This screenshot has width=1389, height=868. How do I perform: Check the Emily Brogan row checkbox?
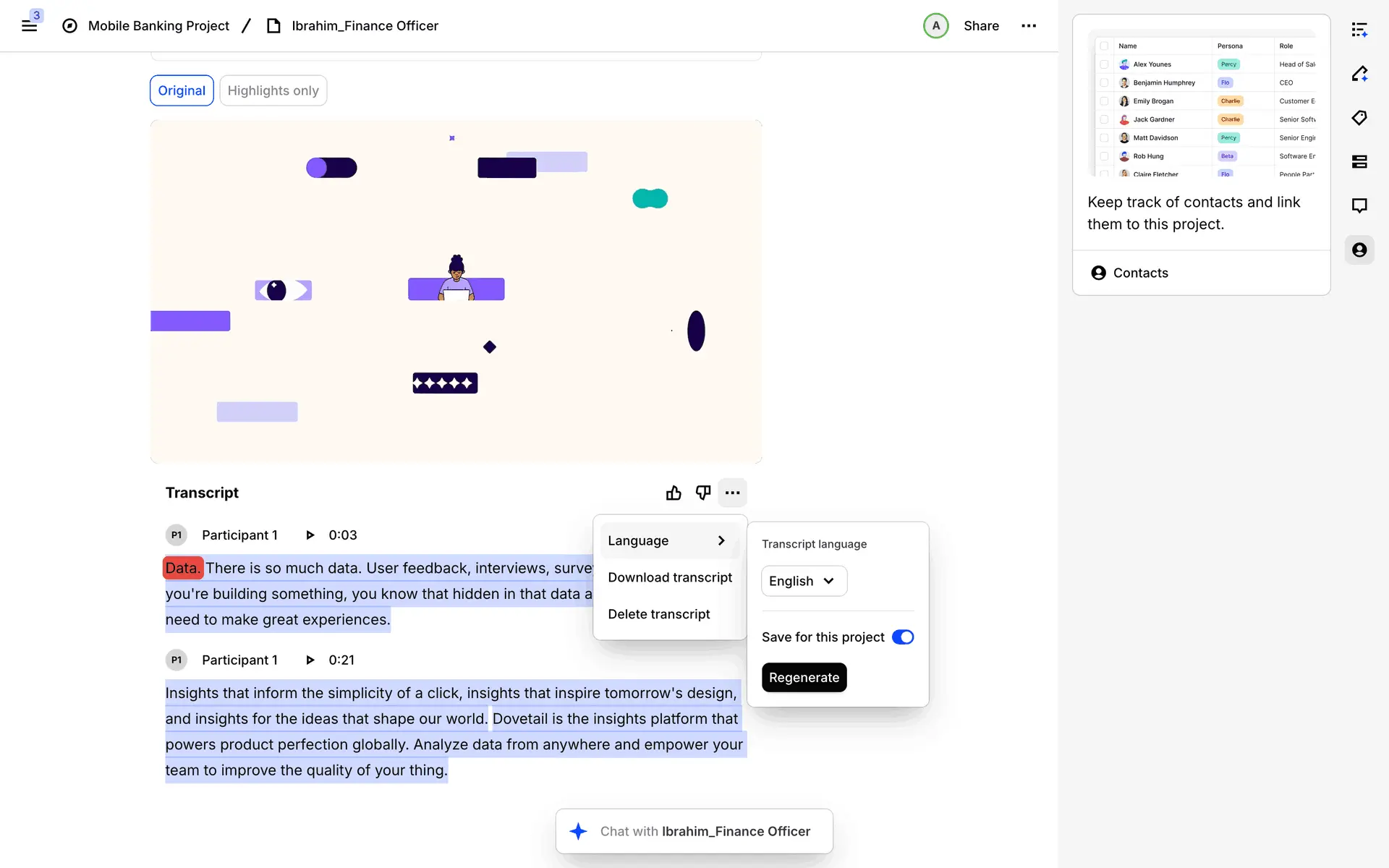point(1104,101)
